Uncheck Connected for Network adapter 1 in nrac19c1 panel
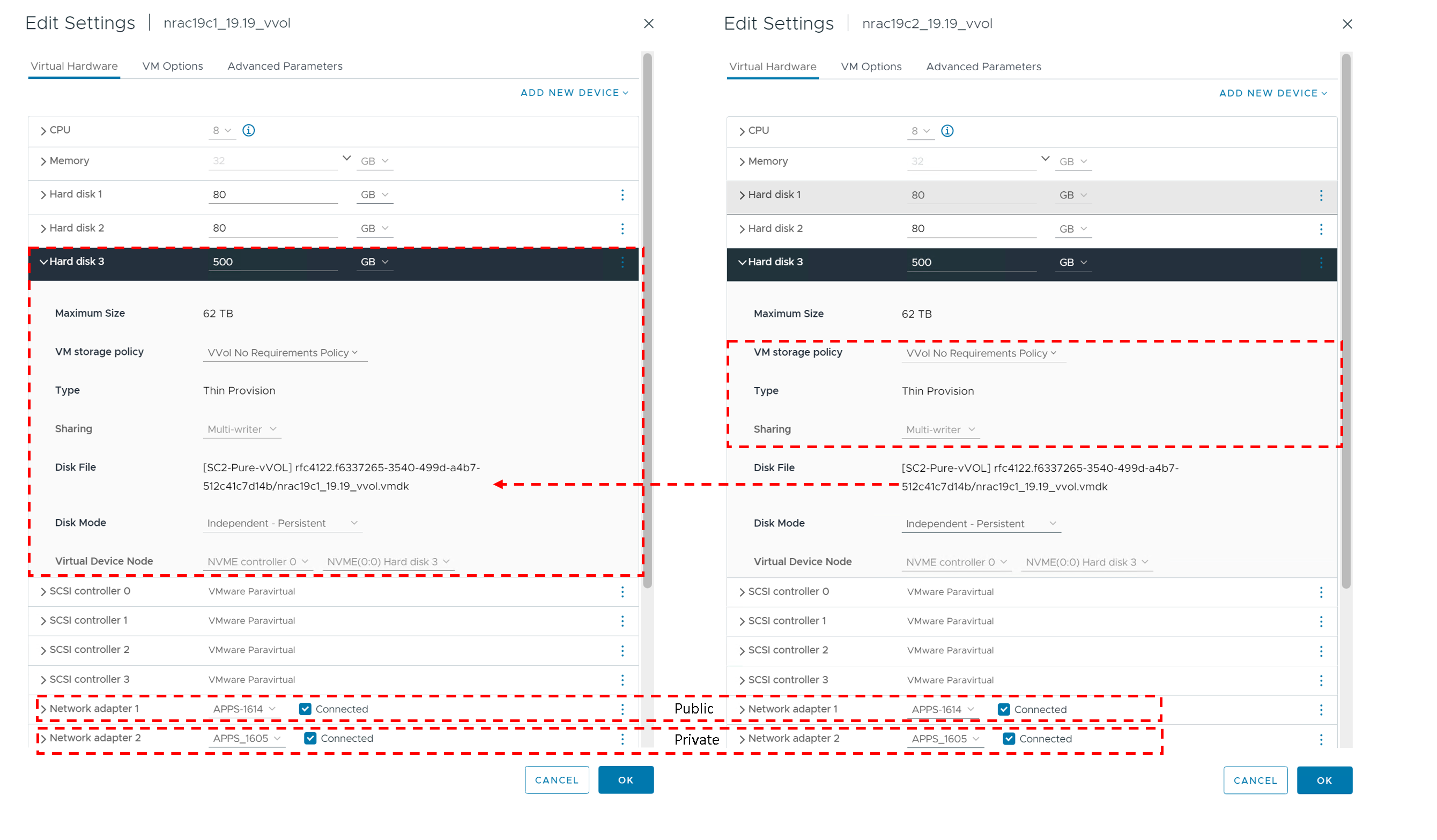Screen dimensions: 1437x840 coord(305,709)
